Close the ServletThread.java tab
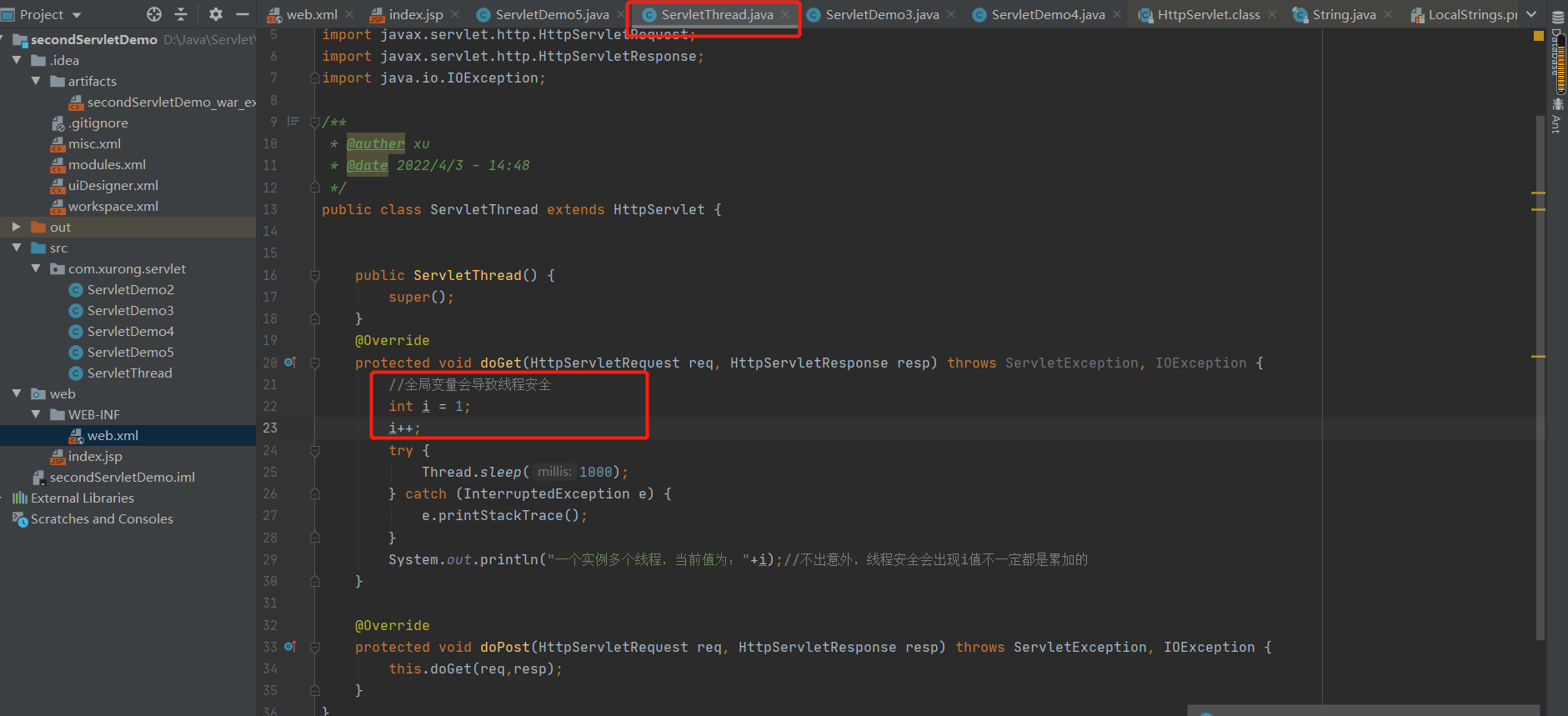 pos(785,14)
